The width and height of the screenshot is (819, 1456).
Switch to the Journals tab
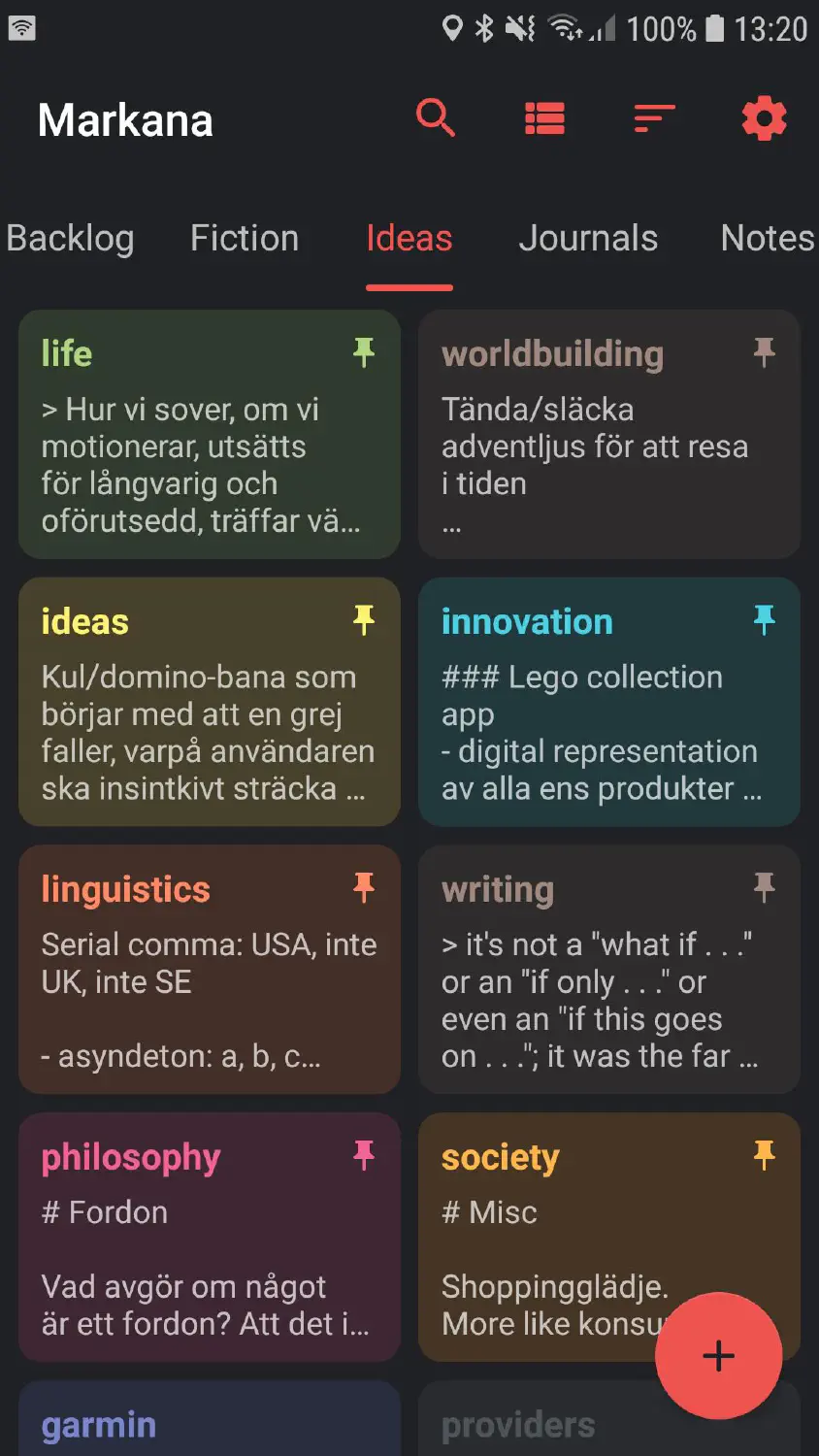pyautogui.click(x=588, y=239)
